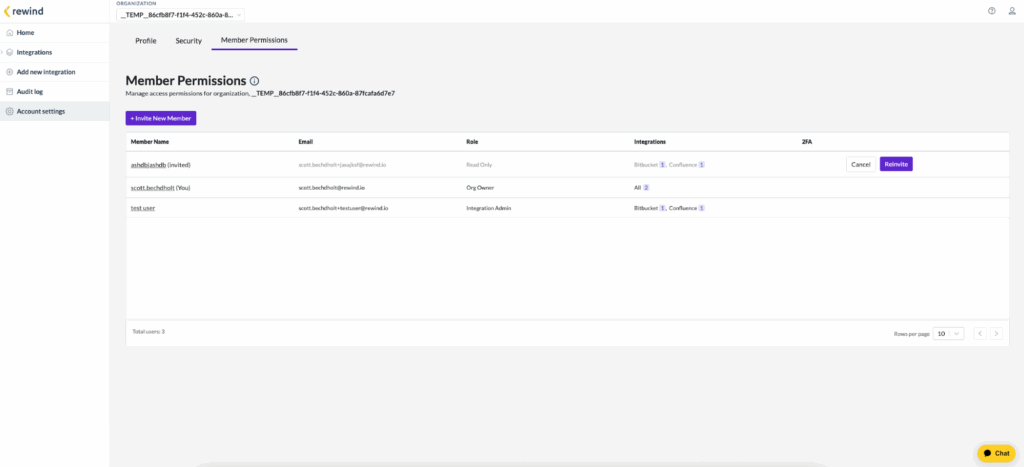Click the Integration Admin role cell
Screen dimensions: 1024x467
(487, 208)
